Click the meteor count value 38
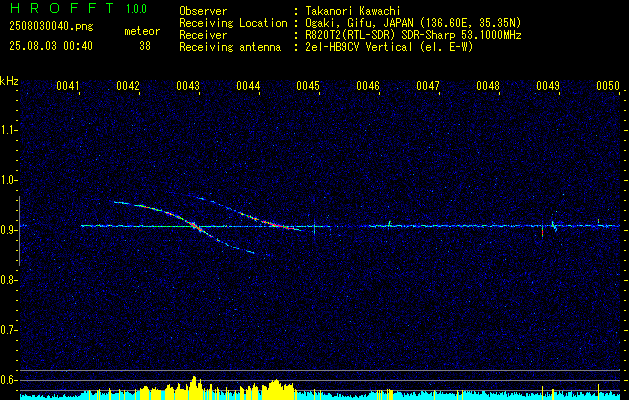 point(144,46)
